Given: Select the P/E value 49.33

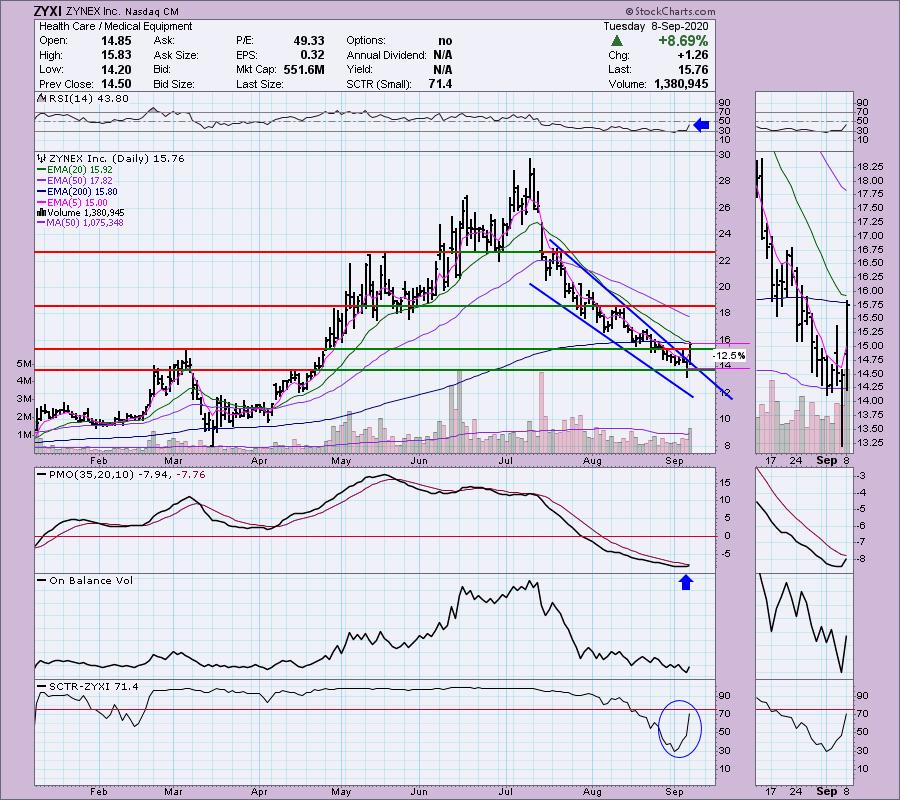Looking at the screenshot, I should [309, 41].
